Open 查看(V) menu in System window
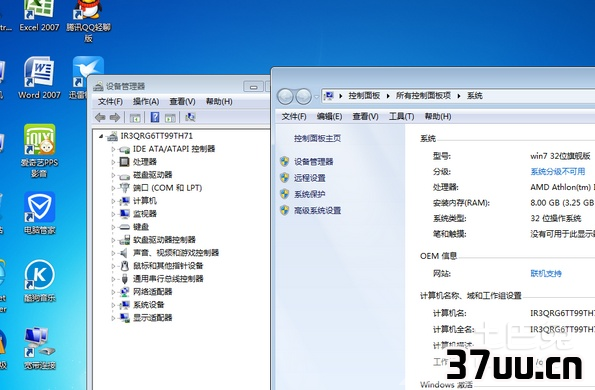 click(x=365, y=116)
